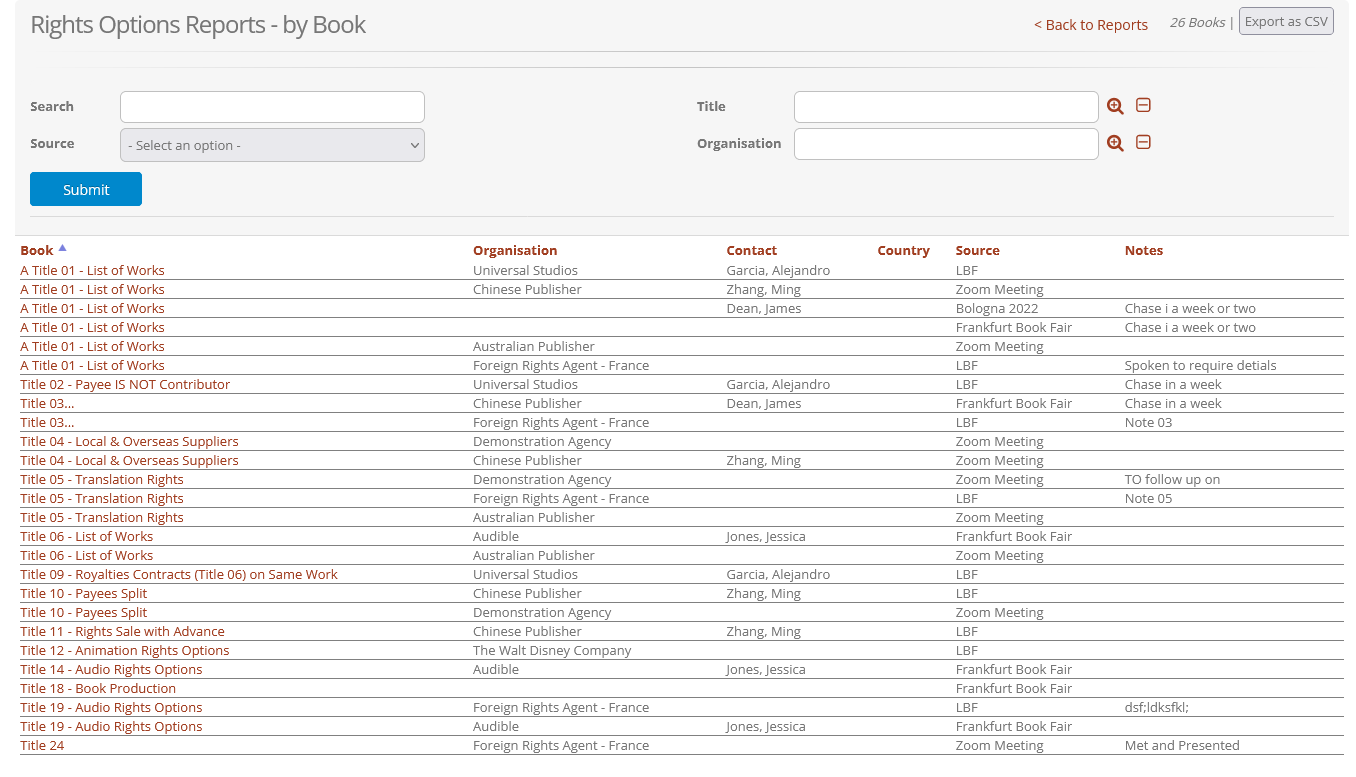Open the Source dropdown
The width and height of the screenshot is (1356, 777).
coord(272,145)
